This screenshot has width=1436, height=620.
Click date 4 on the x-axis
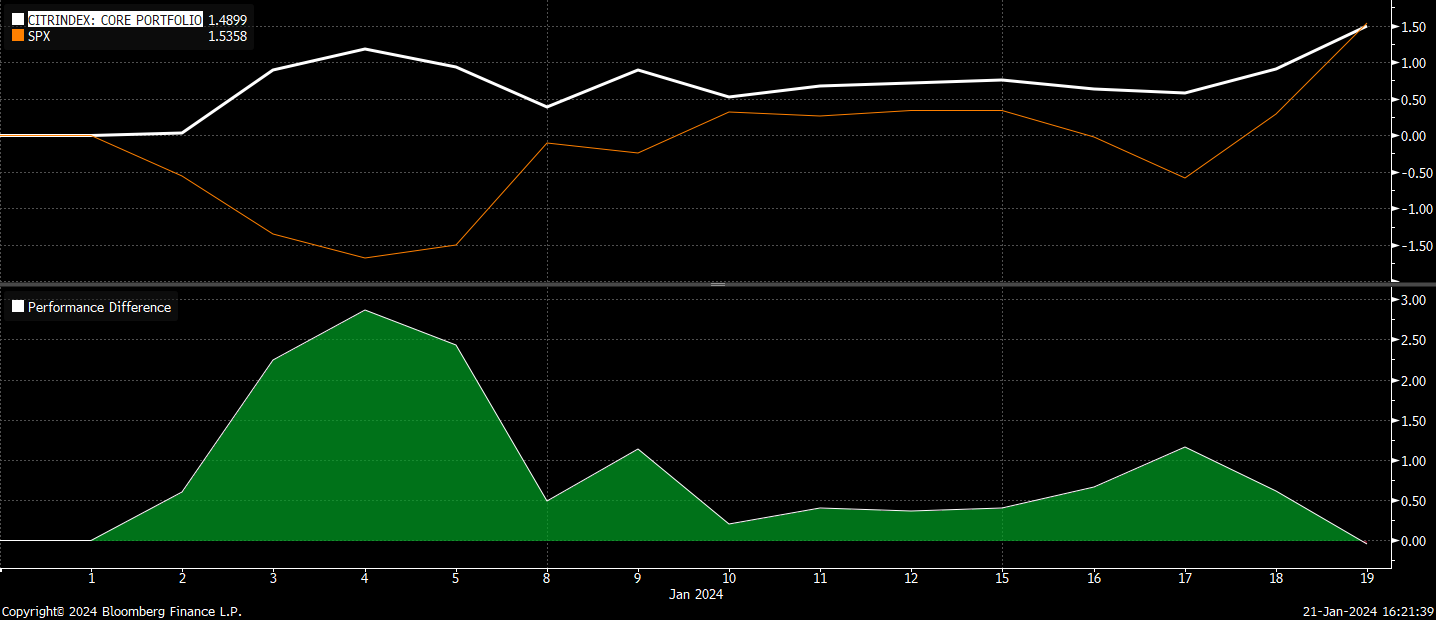point(365,578)
